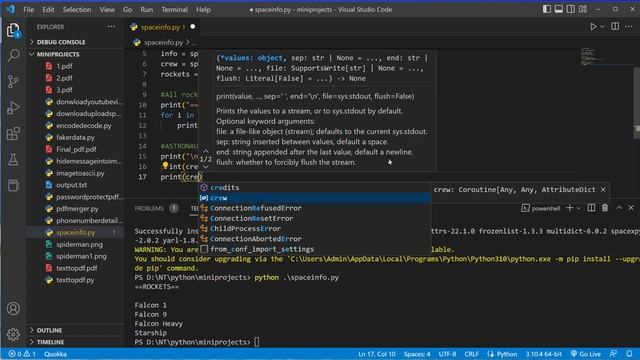Click the powershell terminal label
Screen dimensions: 640x360
tap(541, 208)
